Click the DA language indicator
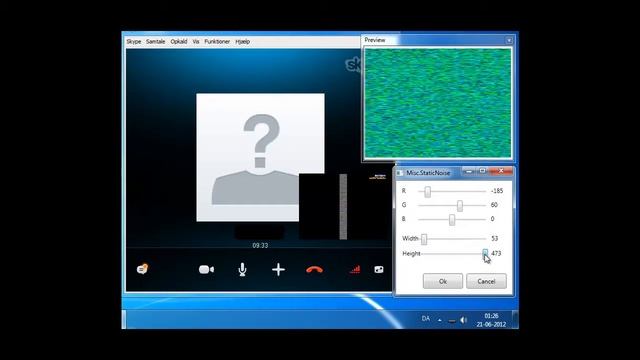640x360 pixels. pyautogui.click(x=425, y=318)
